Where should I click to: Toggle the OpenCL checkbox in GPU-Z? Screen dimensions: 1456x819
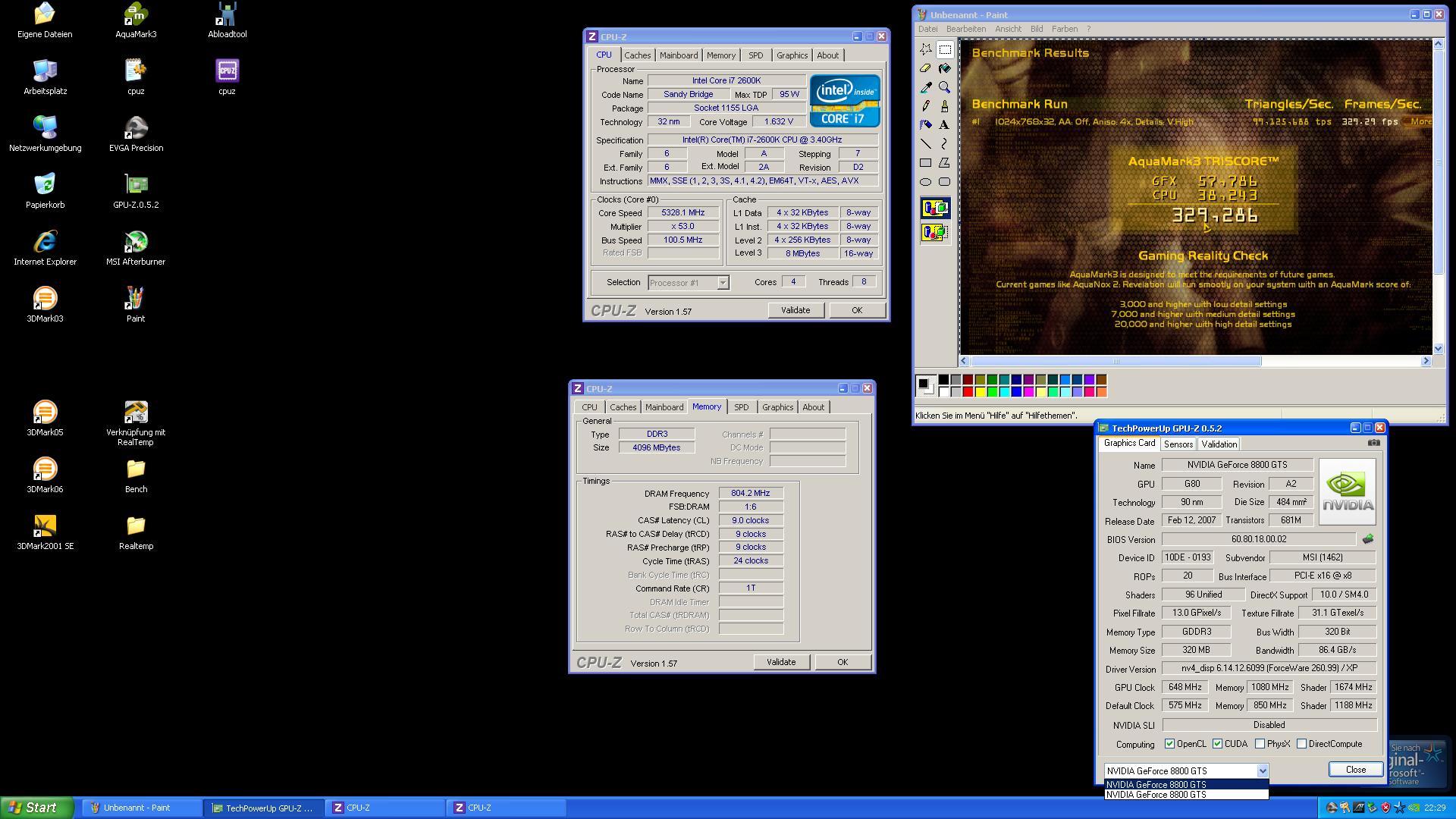coord(1169,744)
